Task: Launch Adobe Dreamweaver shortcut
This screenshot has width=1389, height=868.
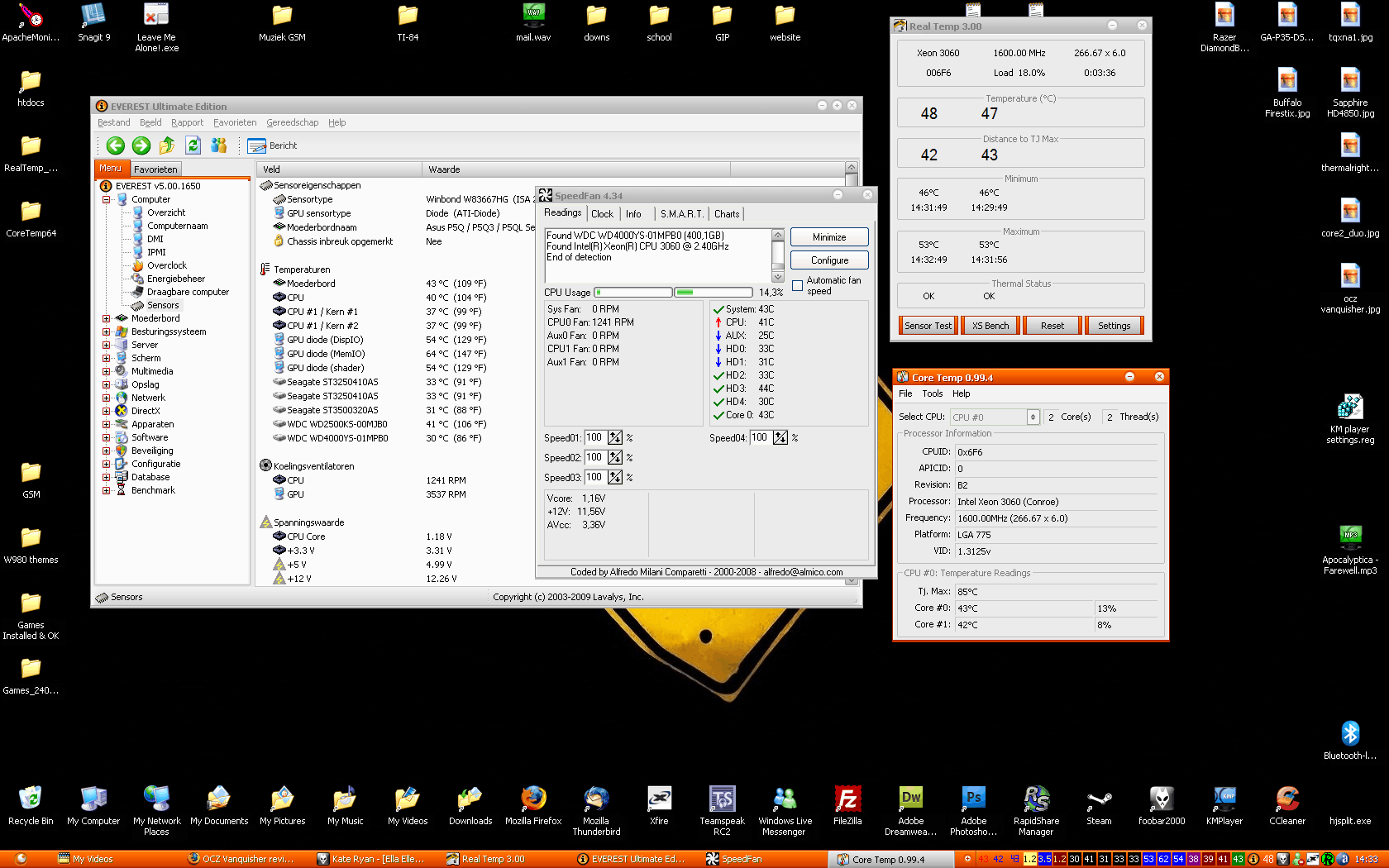Action: pos(910,810)
